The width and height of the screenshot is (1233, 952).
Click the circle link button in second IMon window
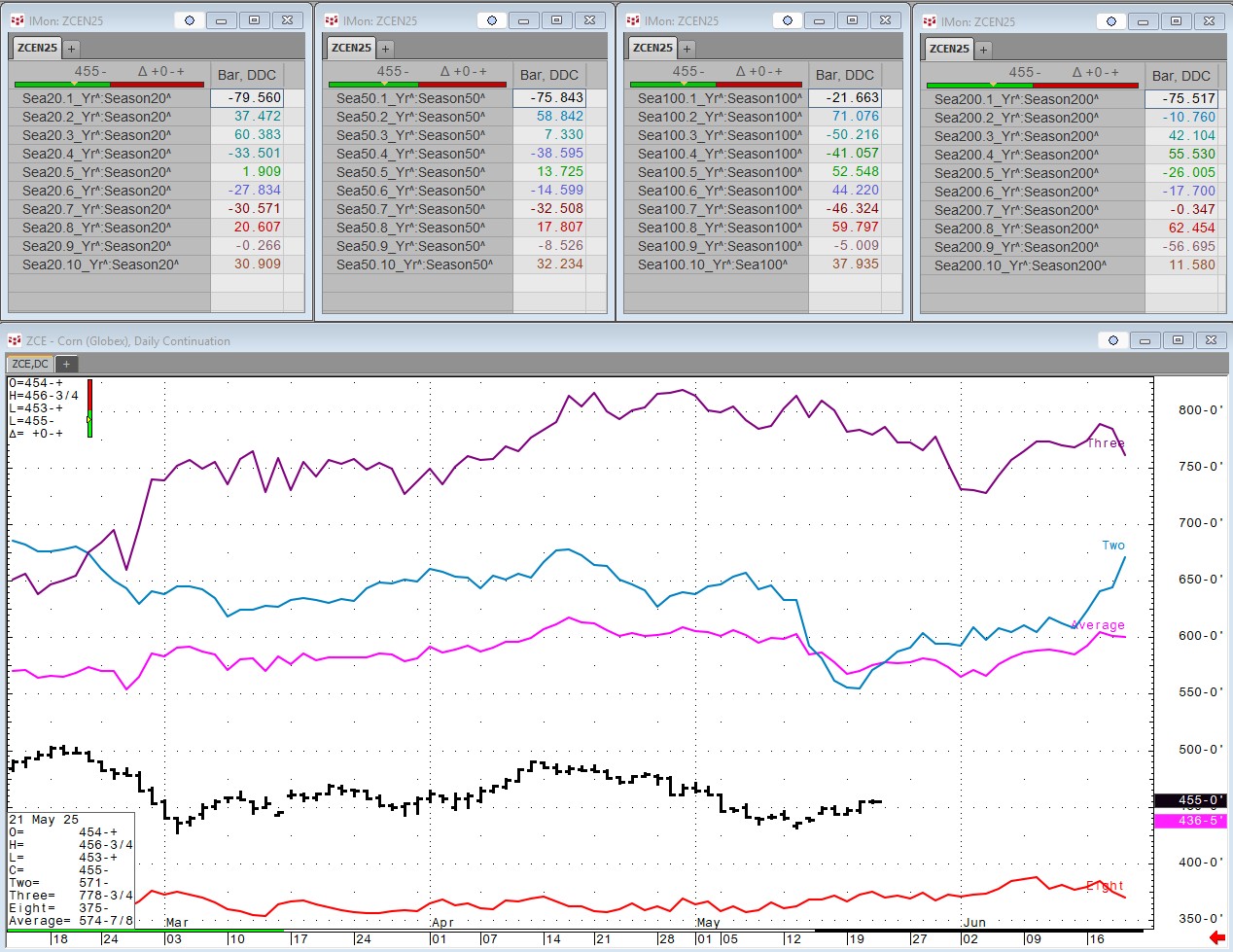pyautogui.click(x=492, y=20)
